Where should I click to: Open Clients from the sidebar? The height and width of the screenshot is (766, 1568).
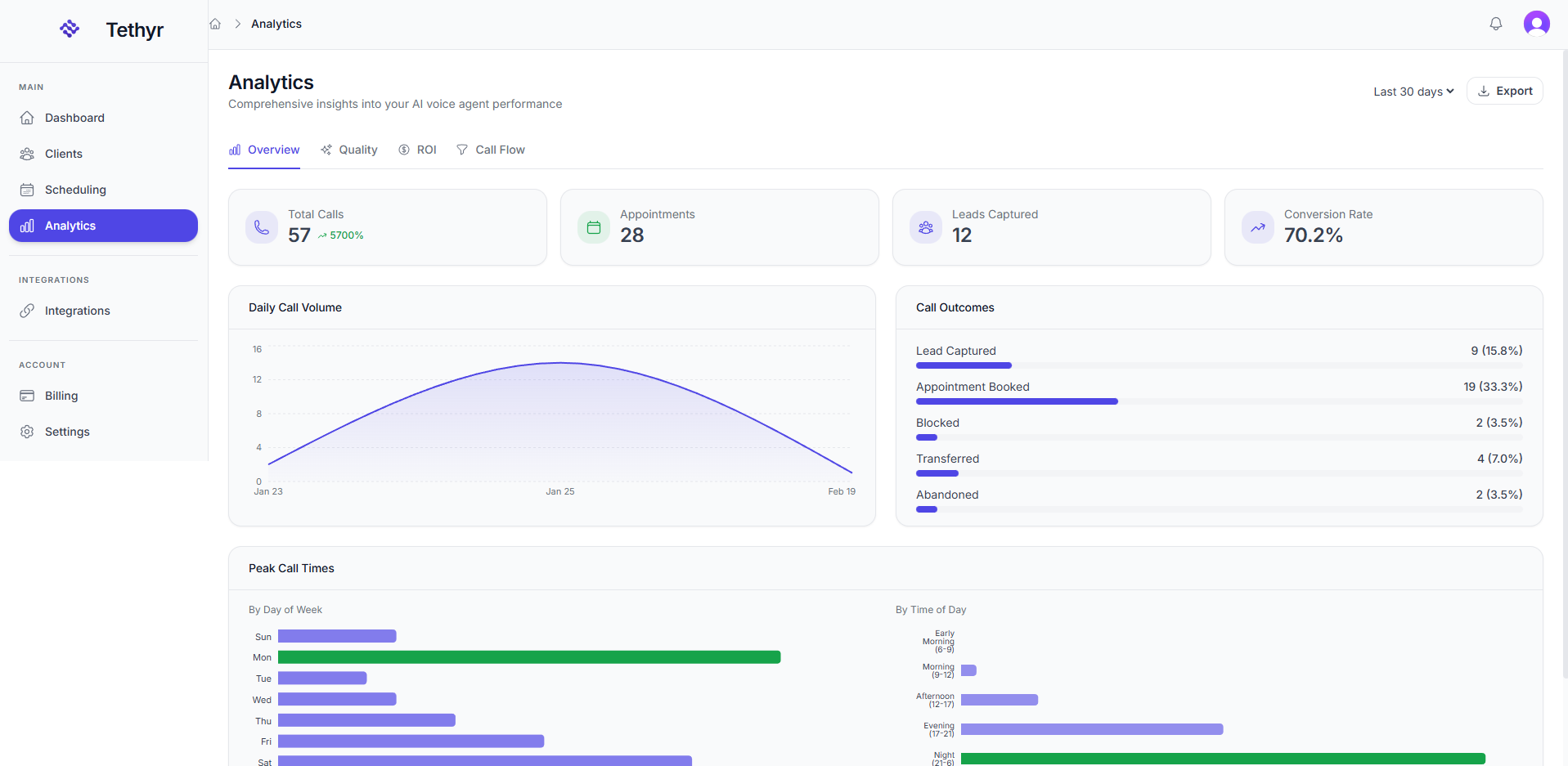click(x=65, y=154)
